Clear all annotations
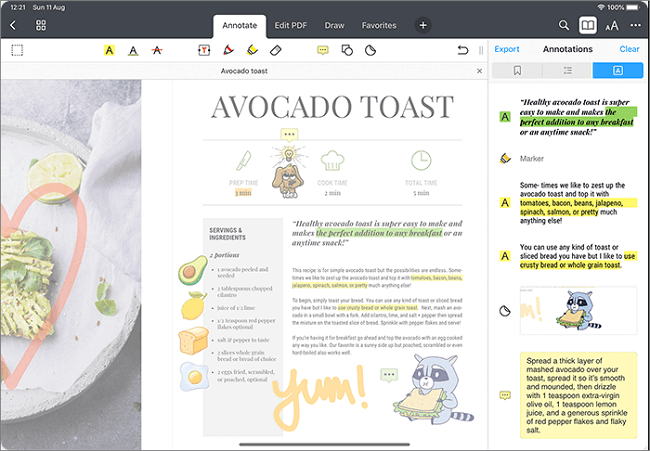The width and height of the screenshot is (650, 451). click(x=629, y=49)
